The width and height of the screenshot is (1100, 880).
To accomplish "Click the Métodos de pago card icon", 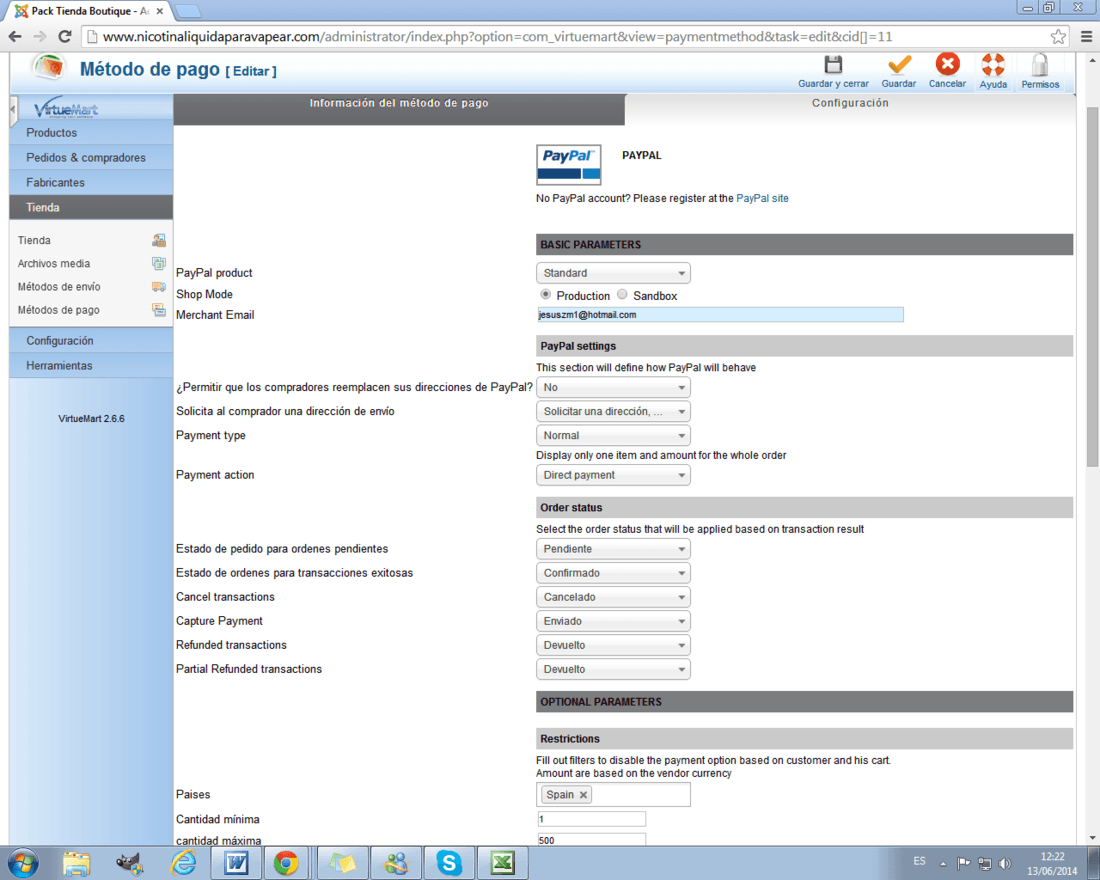I will 159,309.
